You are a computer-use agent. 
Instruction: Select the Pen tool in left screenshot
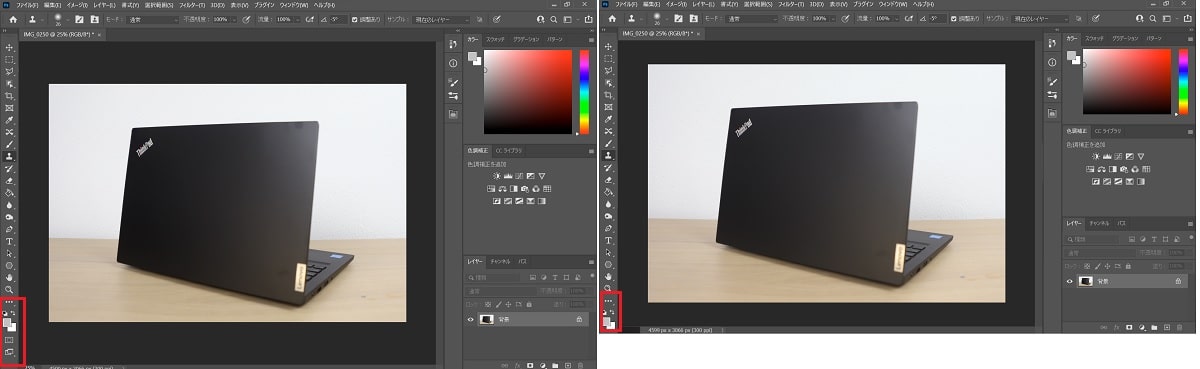click(9, 229)
